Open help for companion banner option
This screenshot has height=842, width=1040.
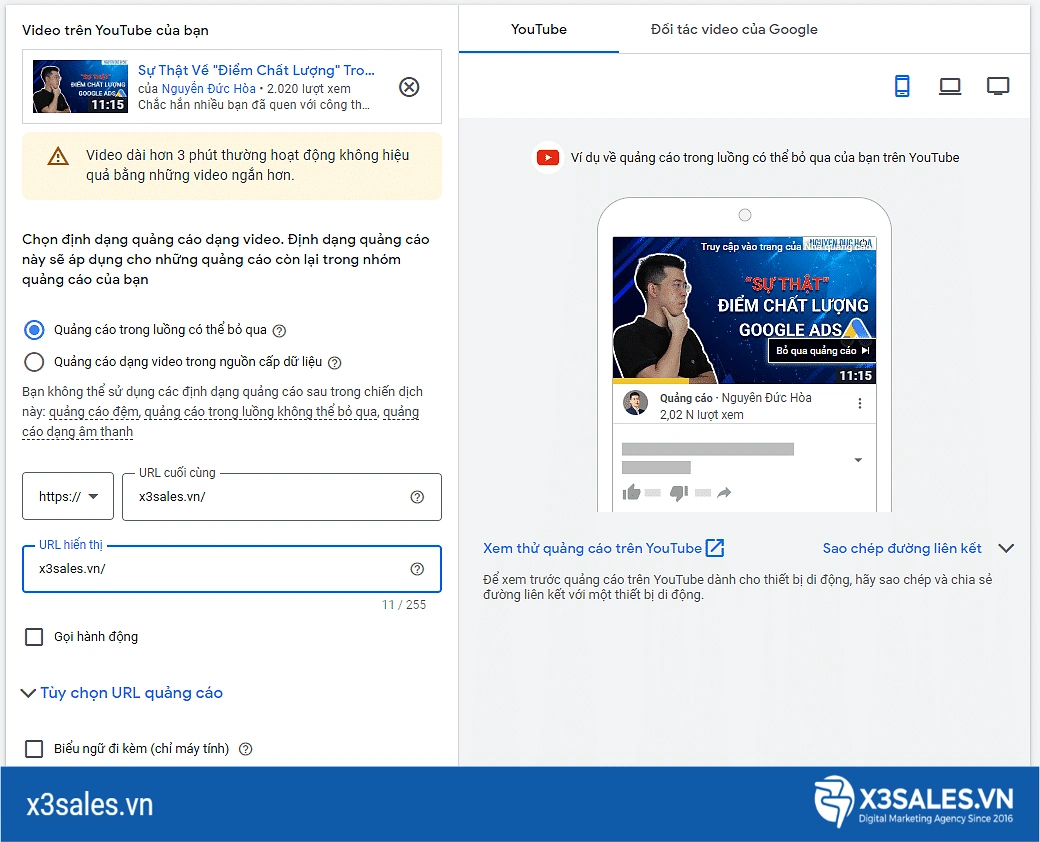tap(245, 749)
